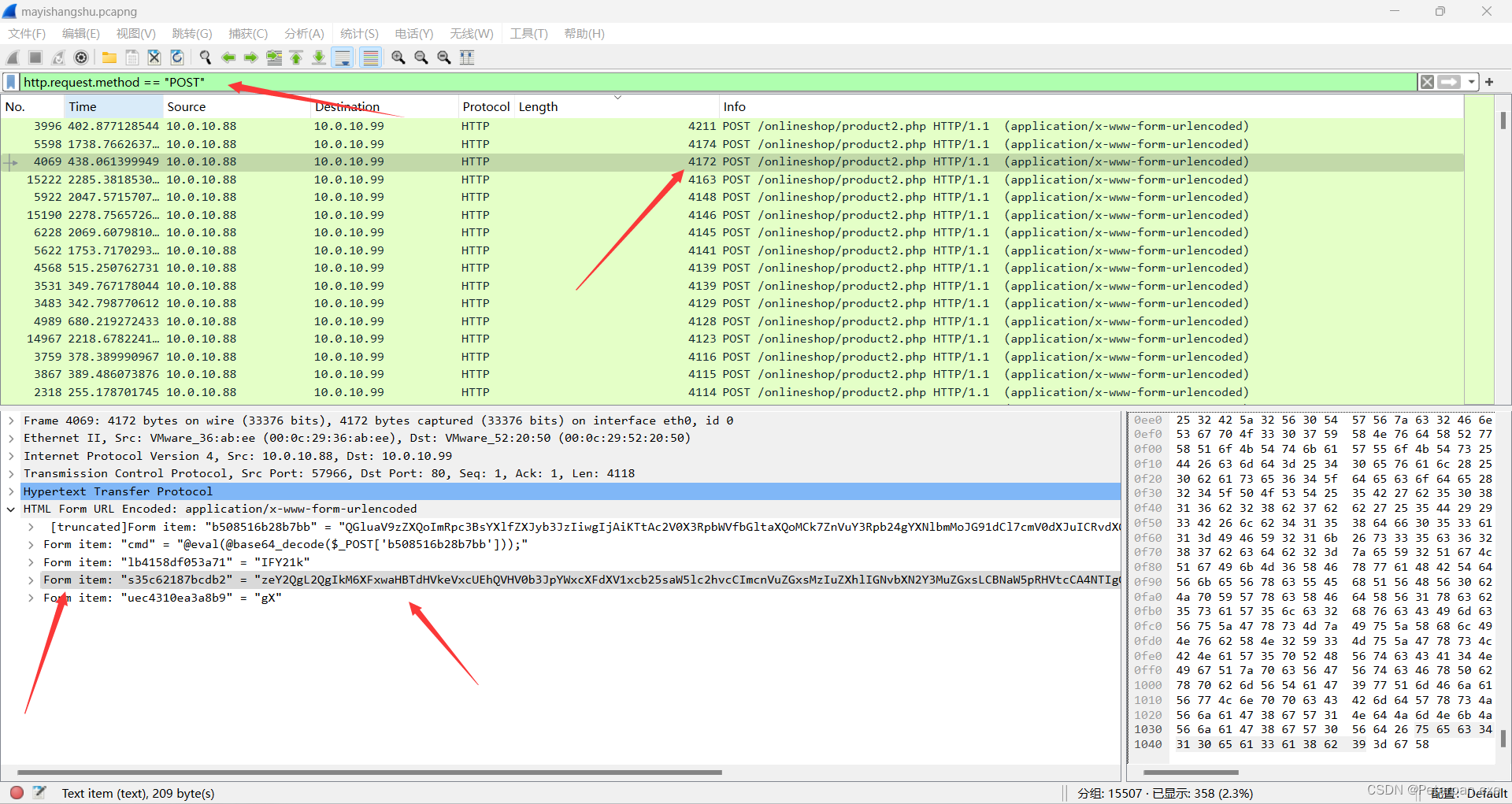Sort by Info column header
The image size is (1512, 804).
[x=1091, y=106]
